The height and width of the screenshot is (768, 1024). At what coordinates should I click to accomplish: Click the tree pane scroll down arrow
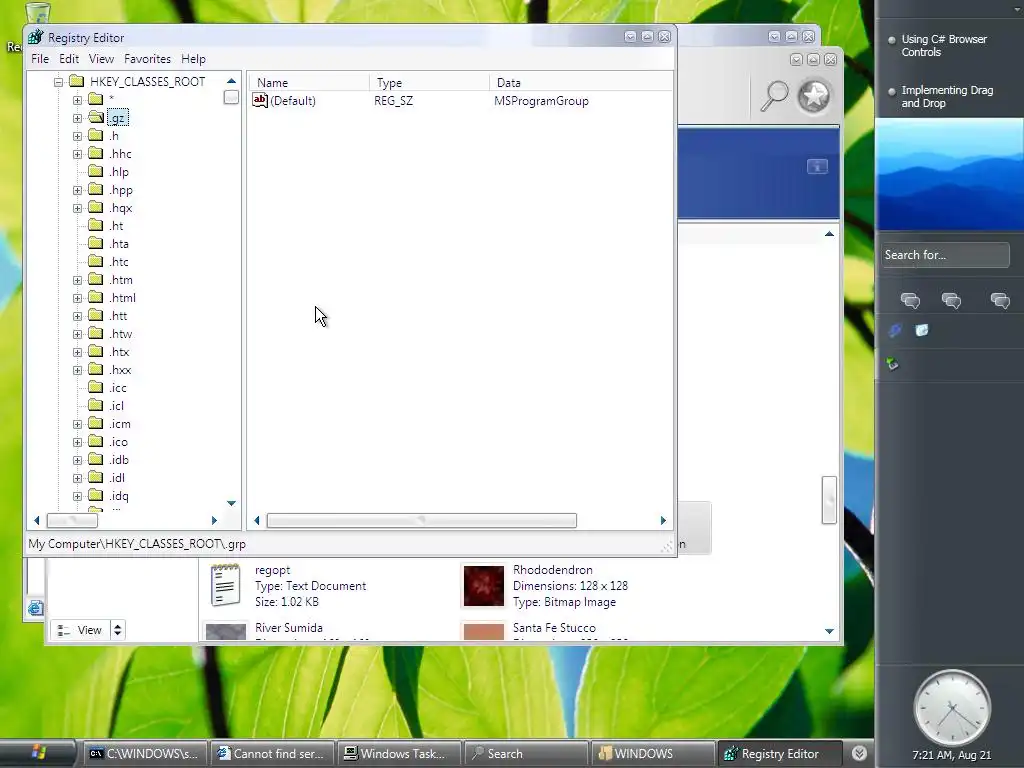click(231, 503)
